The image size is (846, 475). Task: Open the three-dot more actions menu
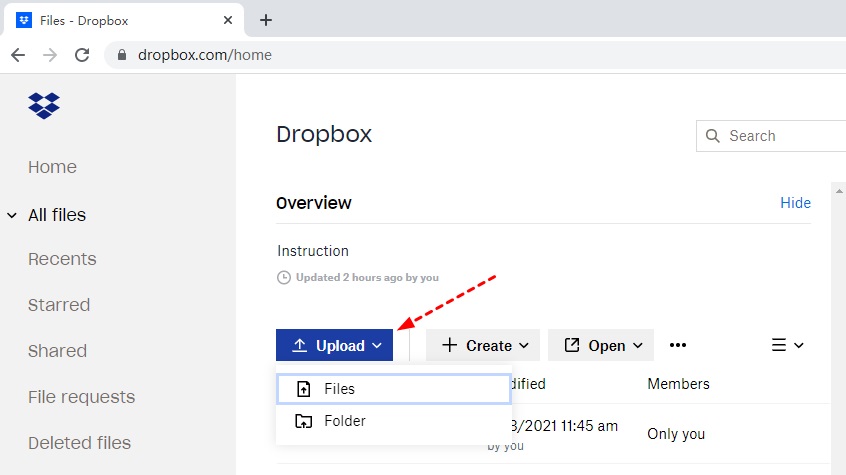coord(678,345)
